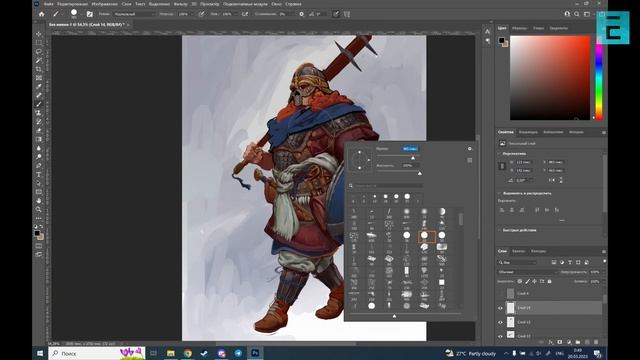Select the Rectangle shape tool
The image size is (640, 360).
pos(39,192)
